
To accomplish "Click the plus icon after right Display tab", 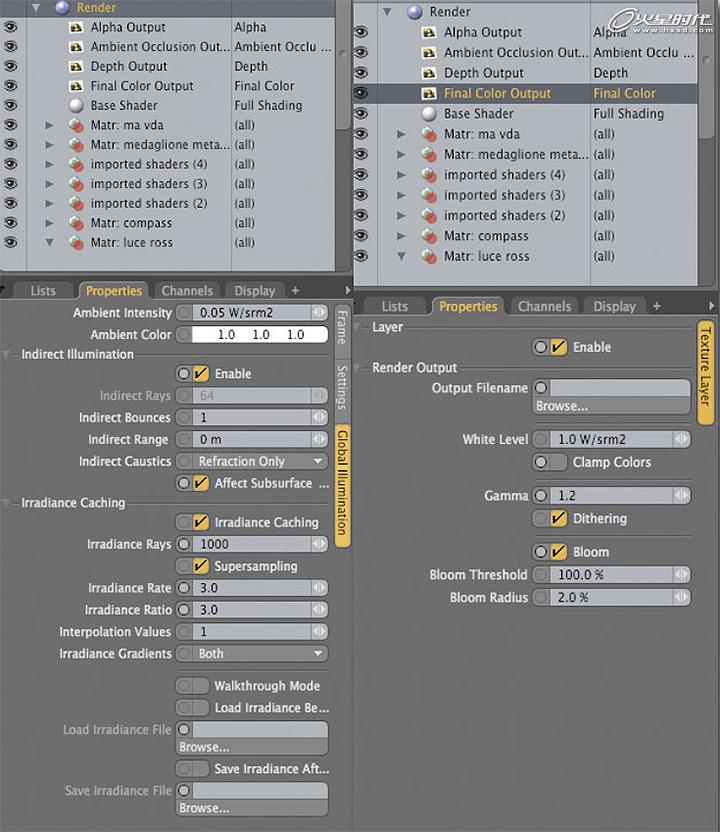I will click(x=657, y=306).
